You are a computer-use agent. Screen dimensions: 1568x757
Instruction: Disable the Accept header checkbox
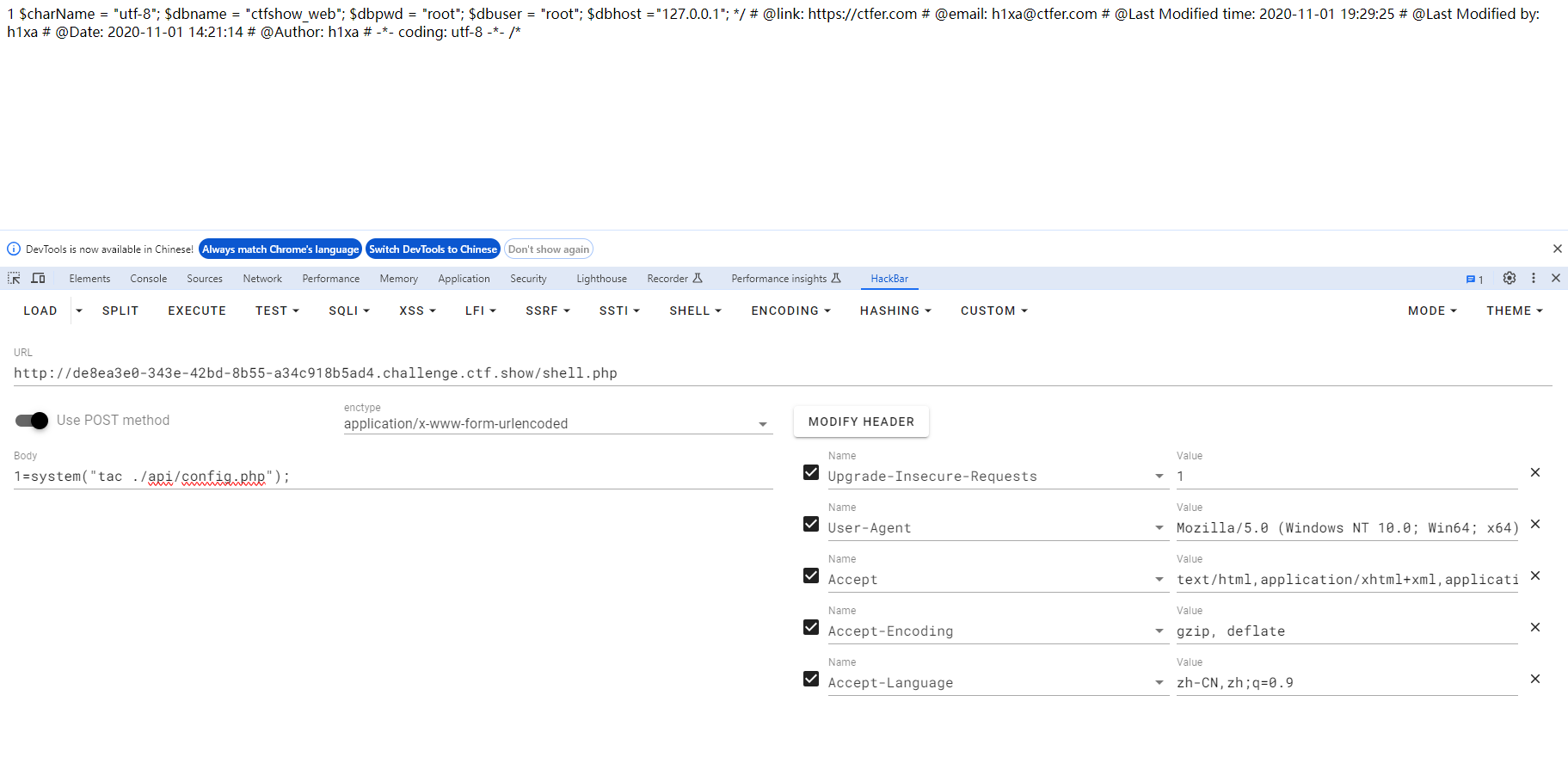811,575
